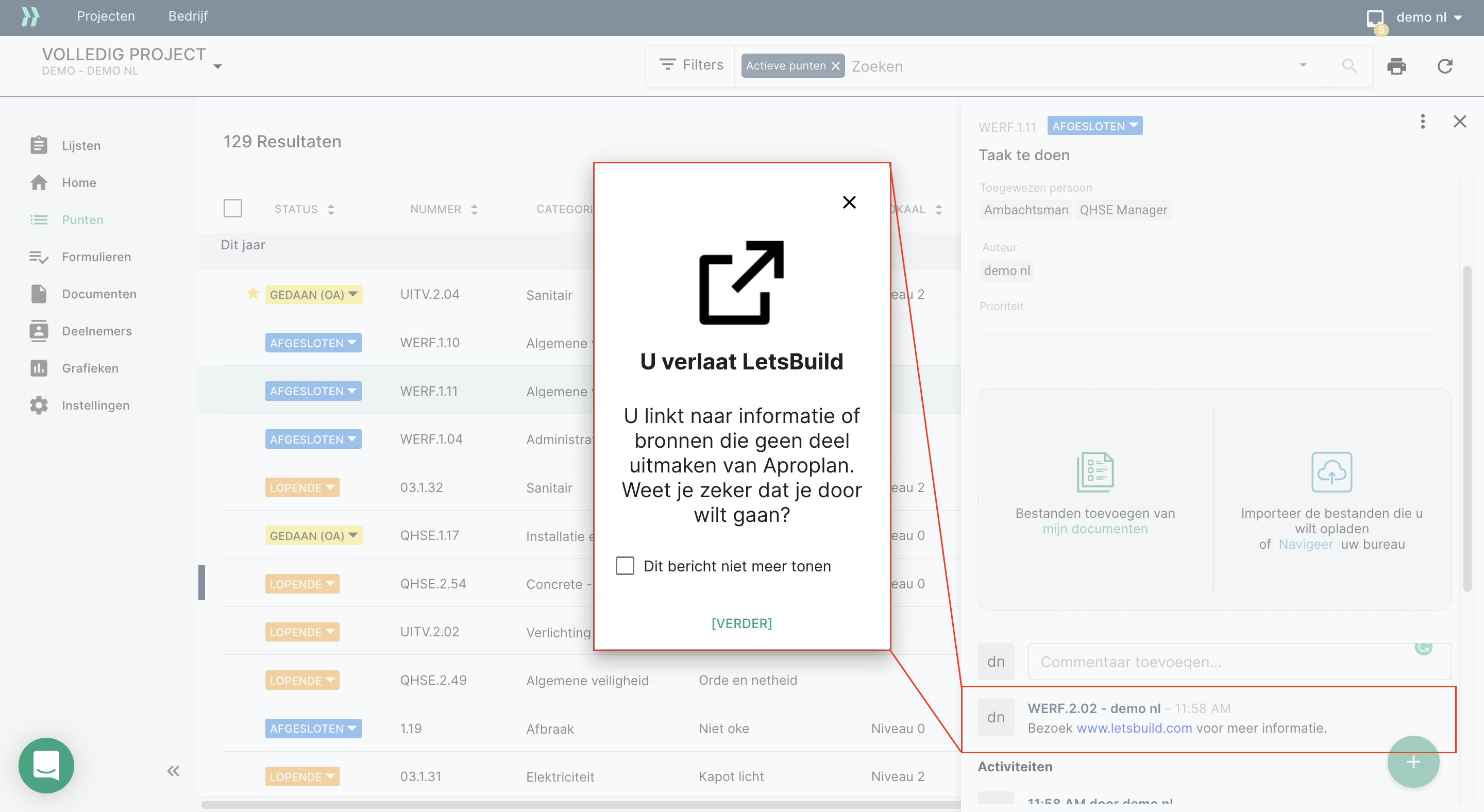Open AFGESLOTEN status dropdown in detail panel
The height and width of the screenshot is (812, 1484).
click(x=1094, y=126)
